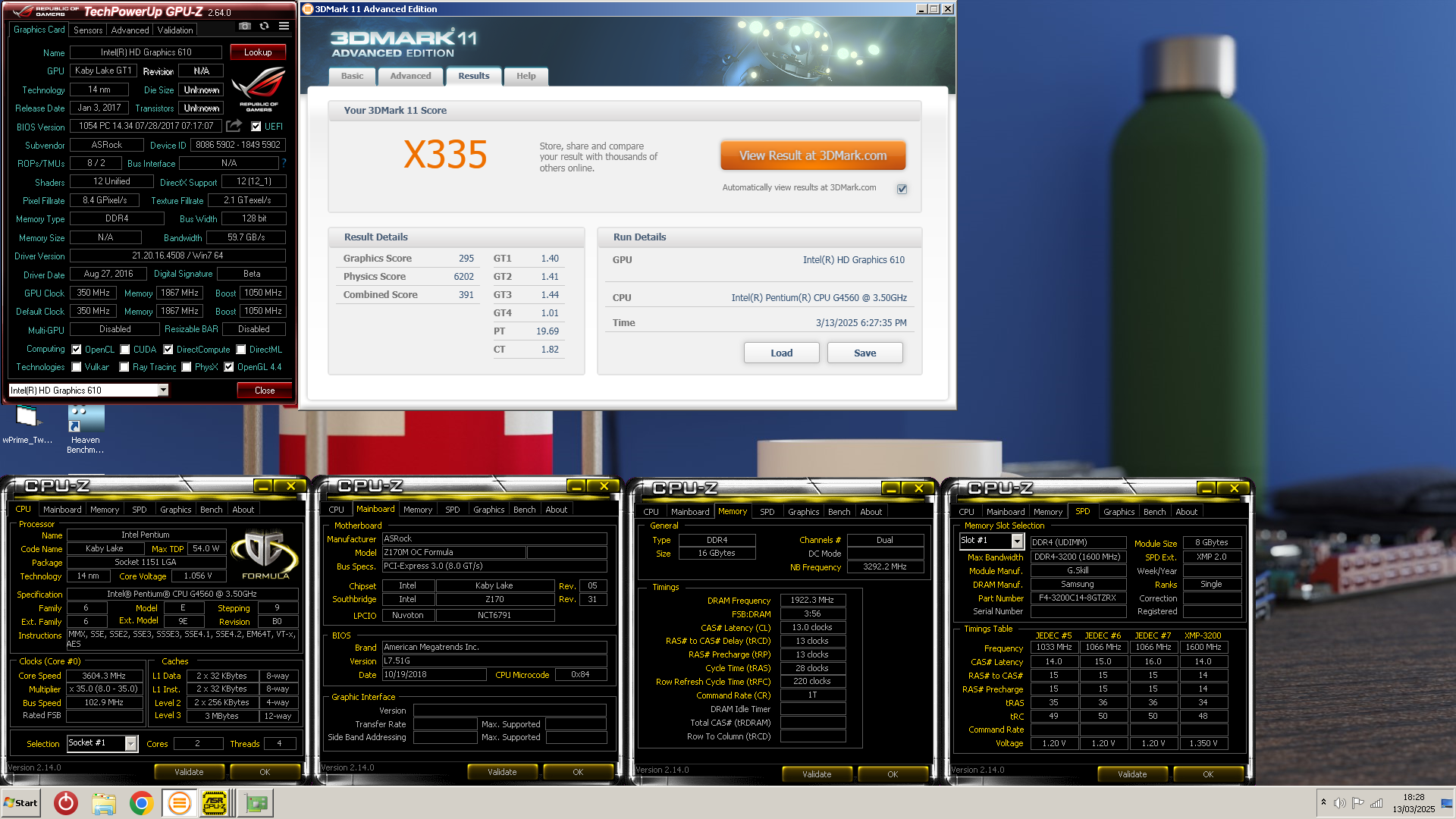Screen dimensions: 1456x819
Task: Click the Part Number F4-3200C14-8GTZRX field
Action: point(1078,598)
